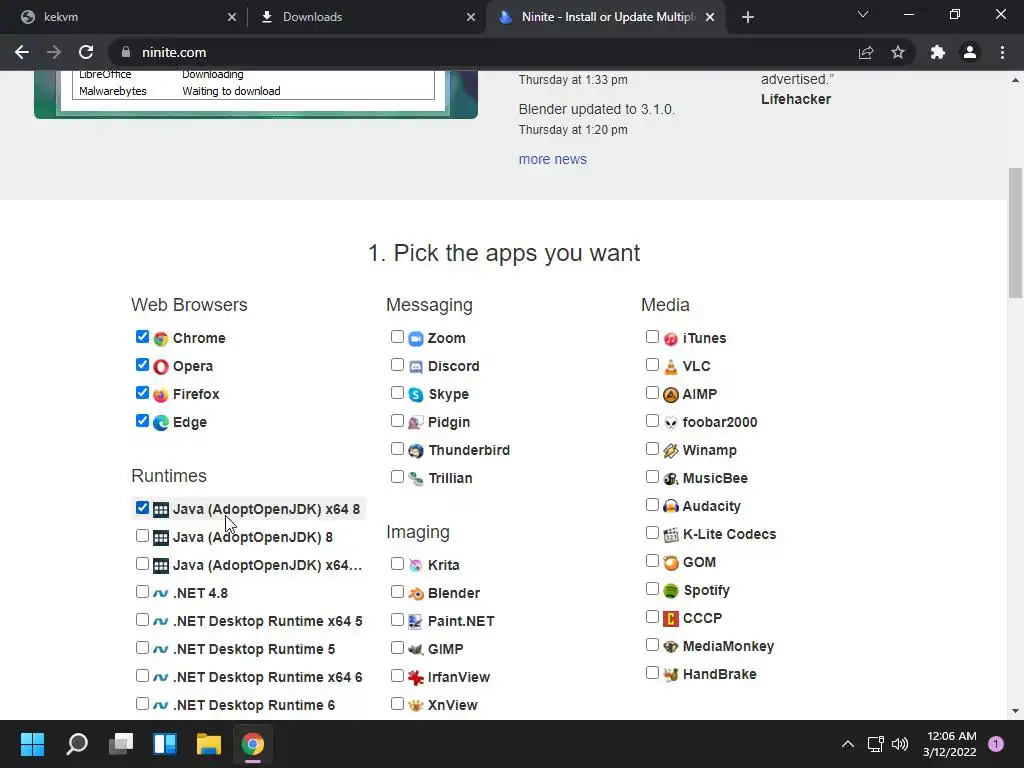Open Windows Start menu in taskbar
The height and width of the screenshot is (768, 1024).
pyautogui.click(x=33, y=744)
